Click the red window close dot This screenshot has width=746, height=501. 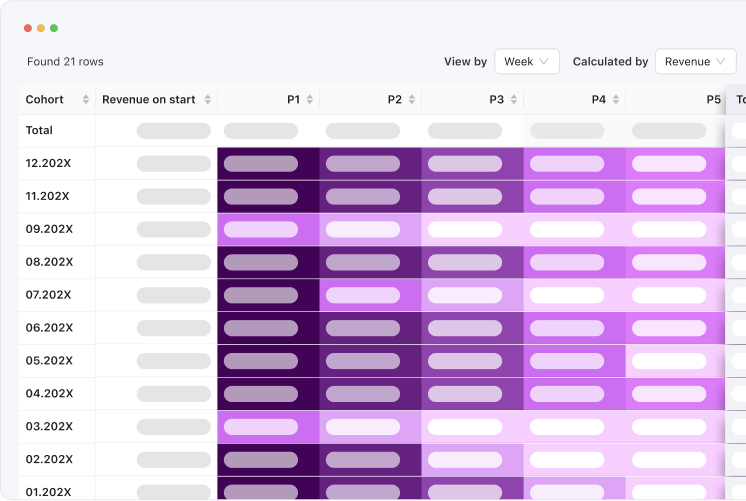coord(28,28)
